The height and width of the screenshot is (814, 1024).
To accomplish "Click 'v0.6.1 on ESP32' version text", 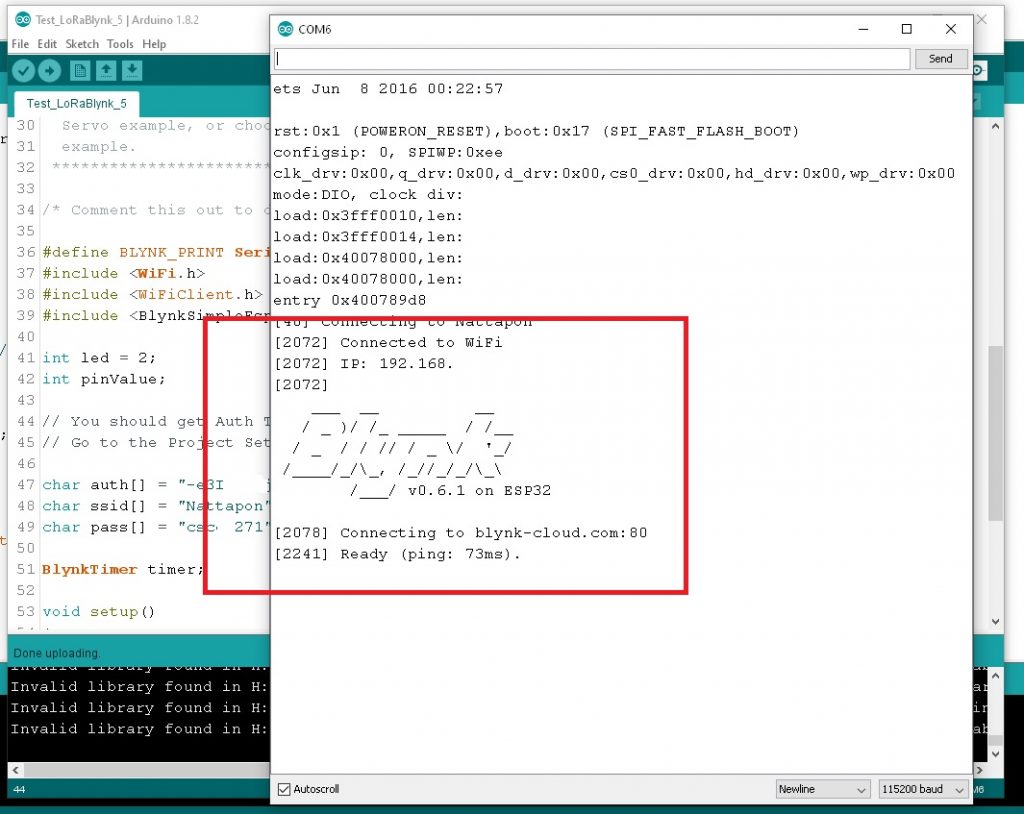I will pyautogui.click(x=479, y=491).
